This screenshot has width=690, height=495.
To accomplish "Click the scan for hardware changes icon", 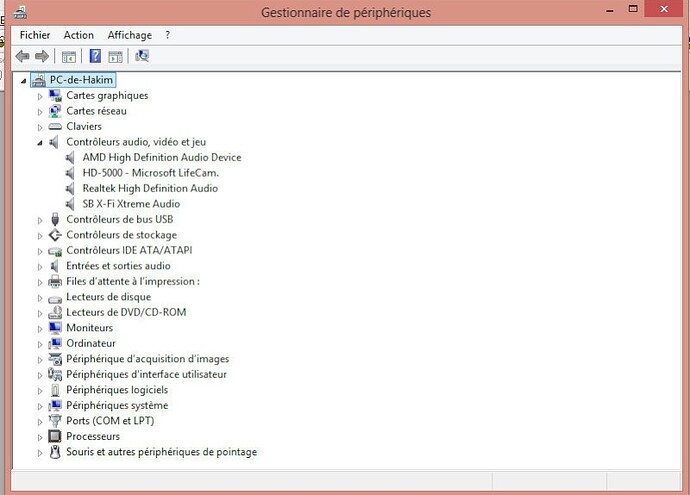I will (142, 56).
